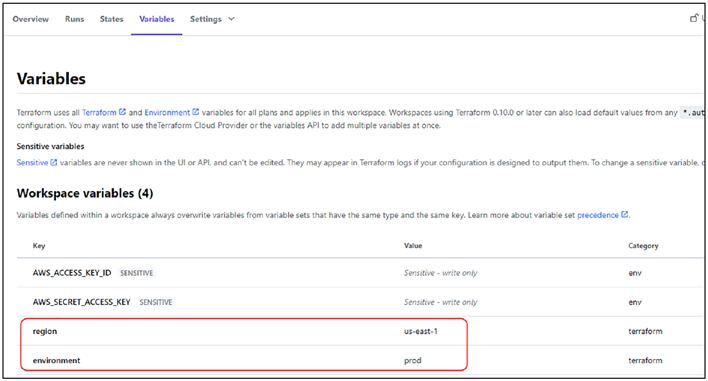The width and height of the screenshot is (708, 381).
Task: Click the Category column header
Action: [x=643, y=246]
